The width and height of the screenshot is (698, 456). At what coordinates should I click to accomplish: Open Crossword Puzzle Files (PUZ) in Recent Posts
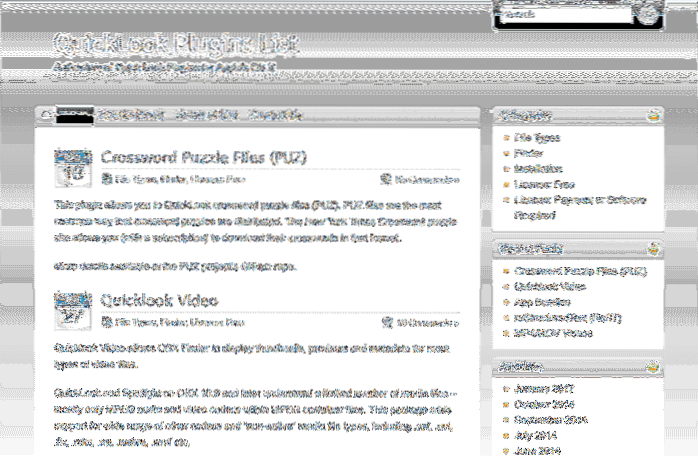coord(580,271)
